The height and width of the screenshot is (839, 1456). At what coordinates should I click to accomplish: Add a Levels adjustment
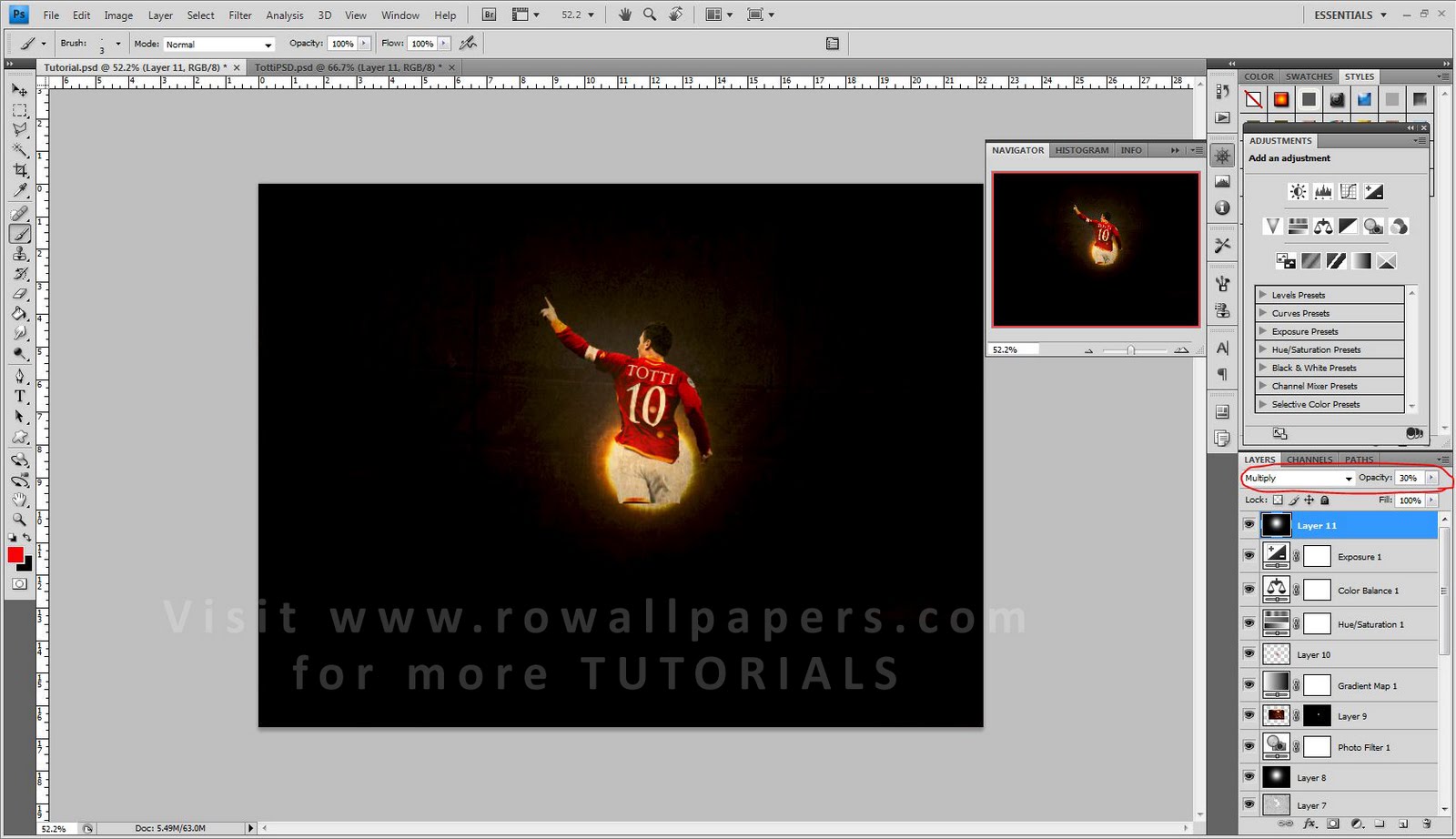coord(1323,191)
